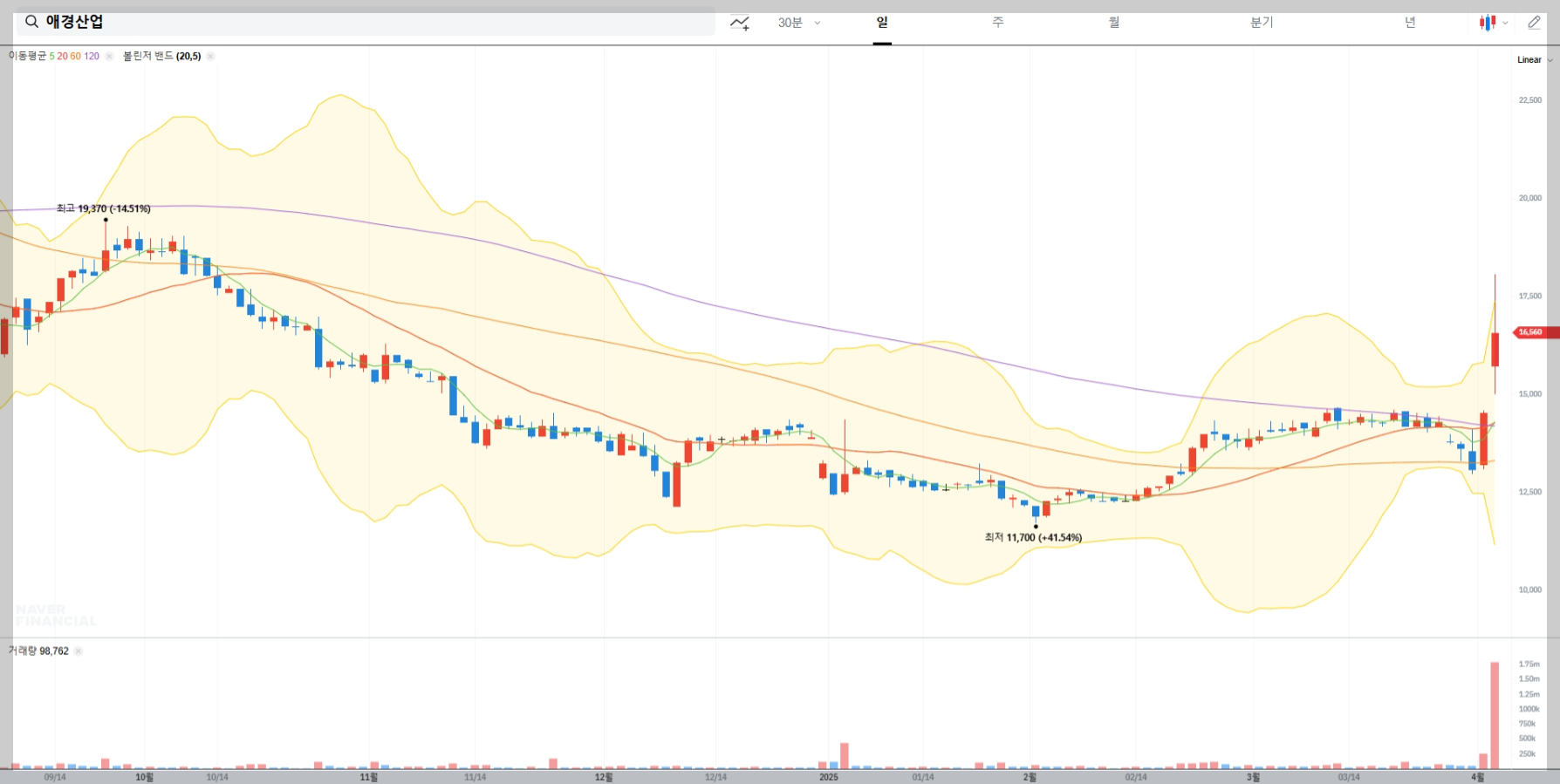This screenshot has width=1560, height=784.
Task: Switch to the 년 yearly tab
Action: click(1410, 22)
